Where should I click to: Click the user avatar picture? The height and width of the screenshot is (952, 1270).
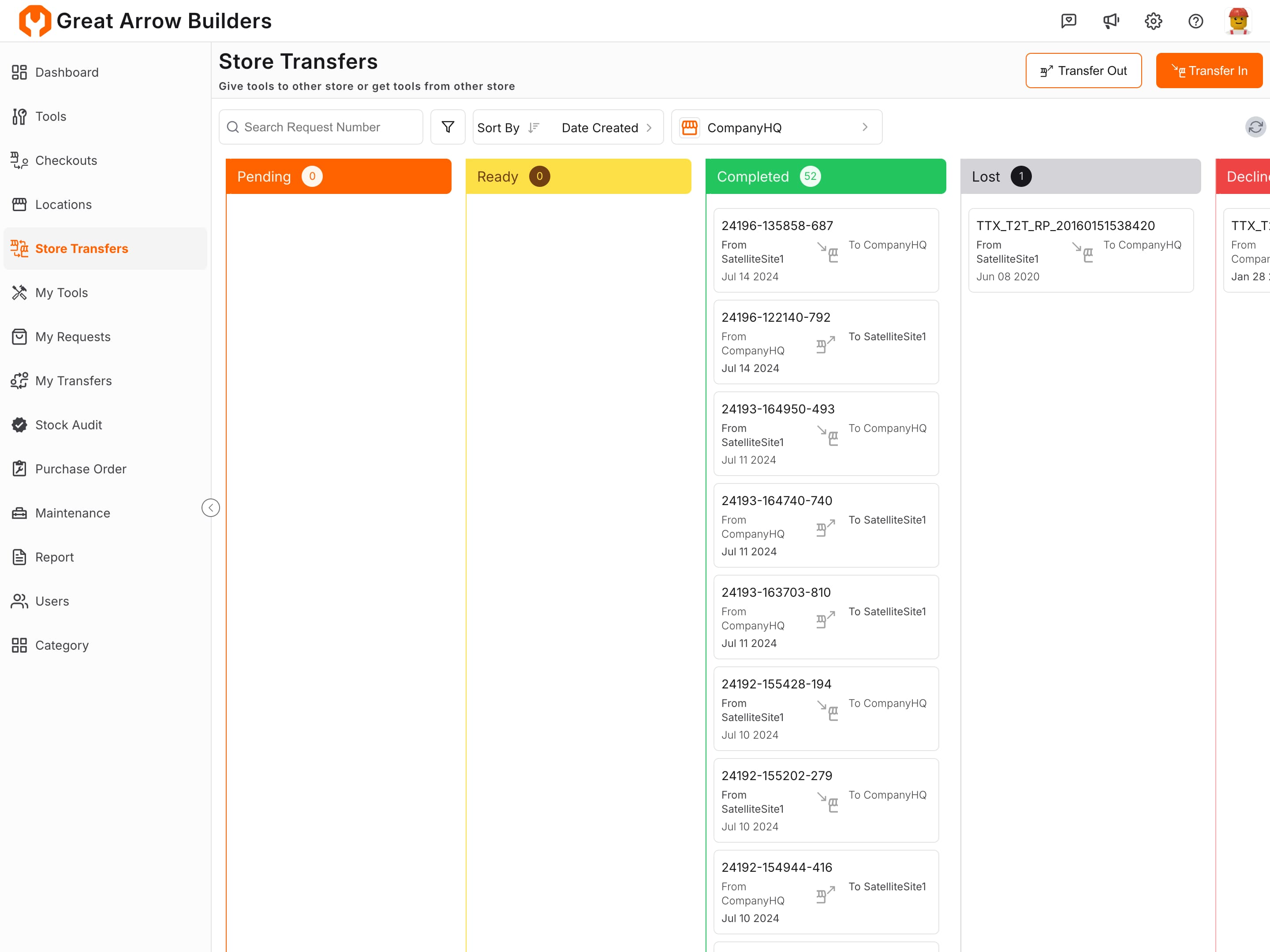click(x=1238, y=21)
